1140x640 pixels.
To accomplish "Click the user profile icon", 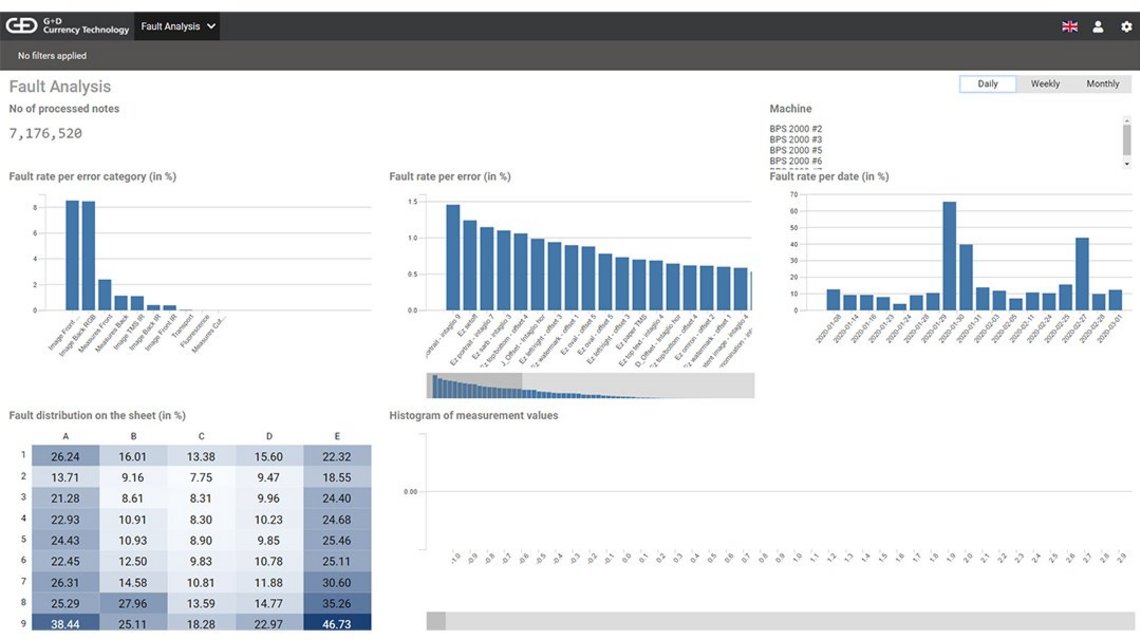I will point(1097,26).
